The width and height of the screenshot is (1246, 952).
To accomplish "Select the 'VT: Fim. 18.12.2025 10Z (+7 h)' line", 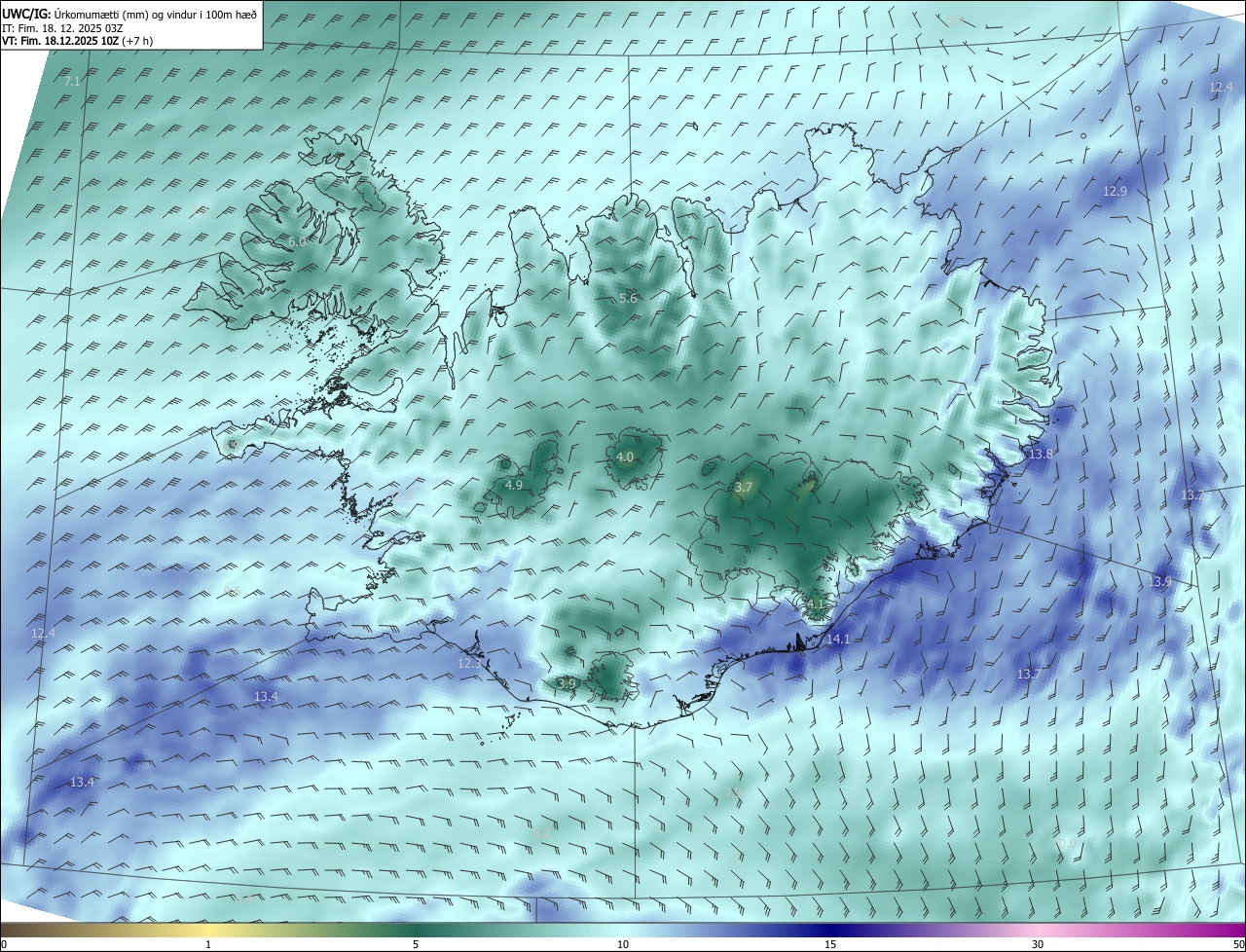I will pos(77,41).
